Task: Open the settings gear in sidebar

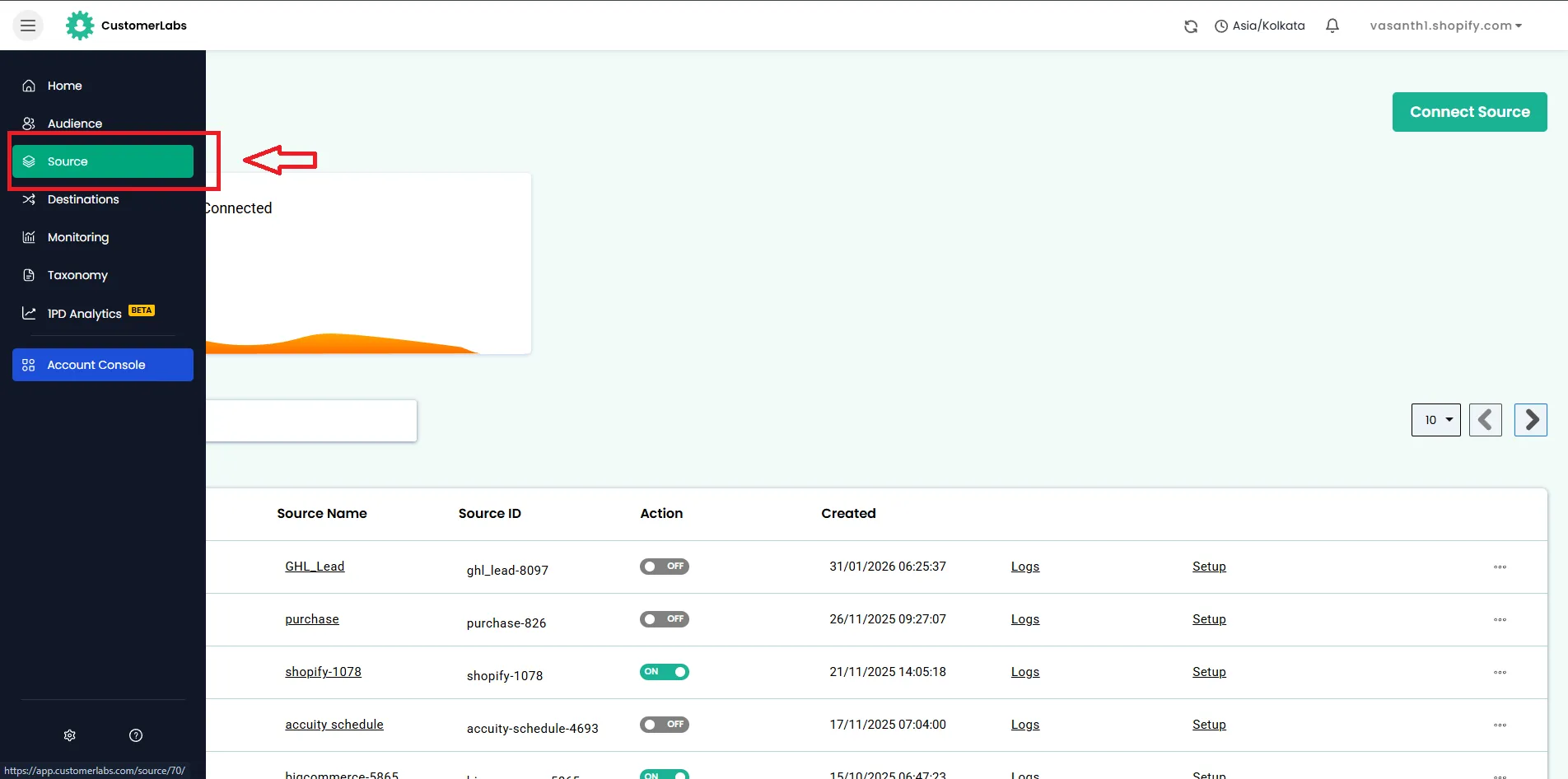Action: 70,735
